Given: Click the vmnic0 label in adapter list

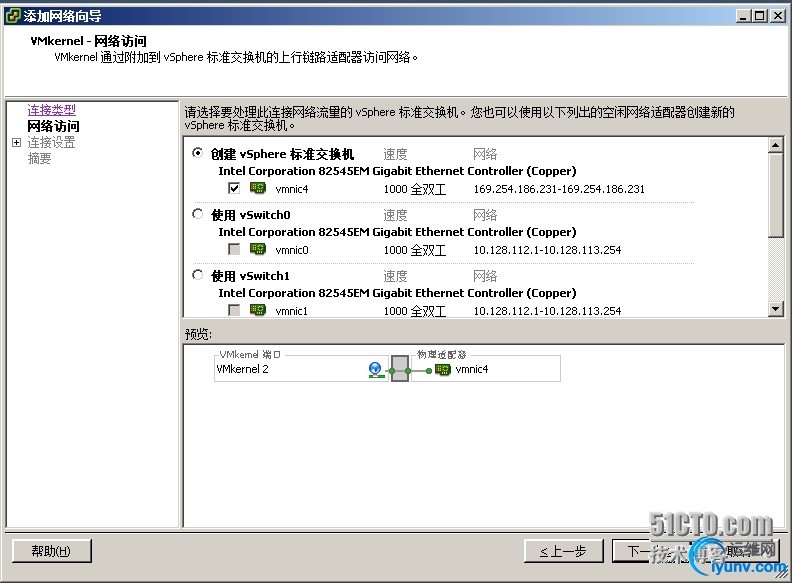Looking at the screenshot, I should point(292,250).
